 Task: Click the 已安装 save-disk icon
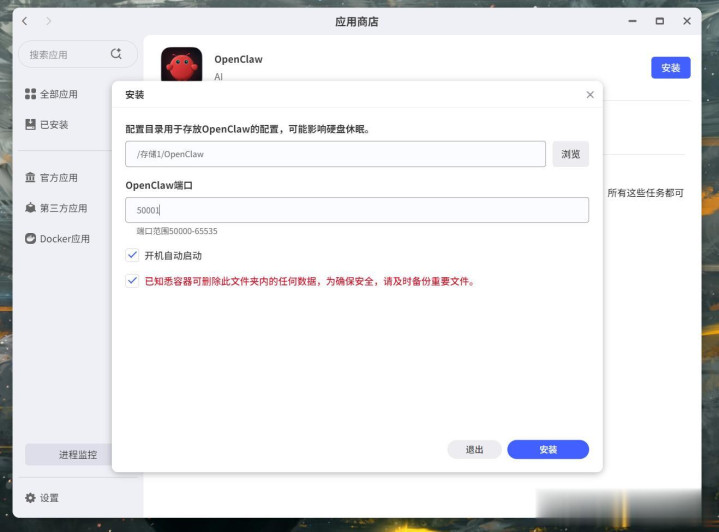30,124
